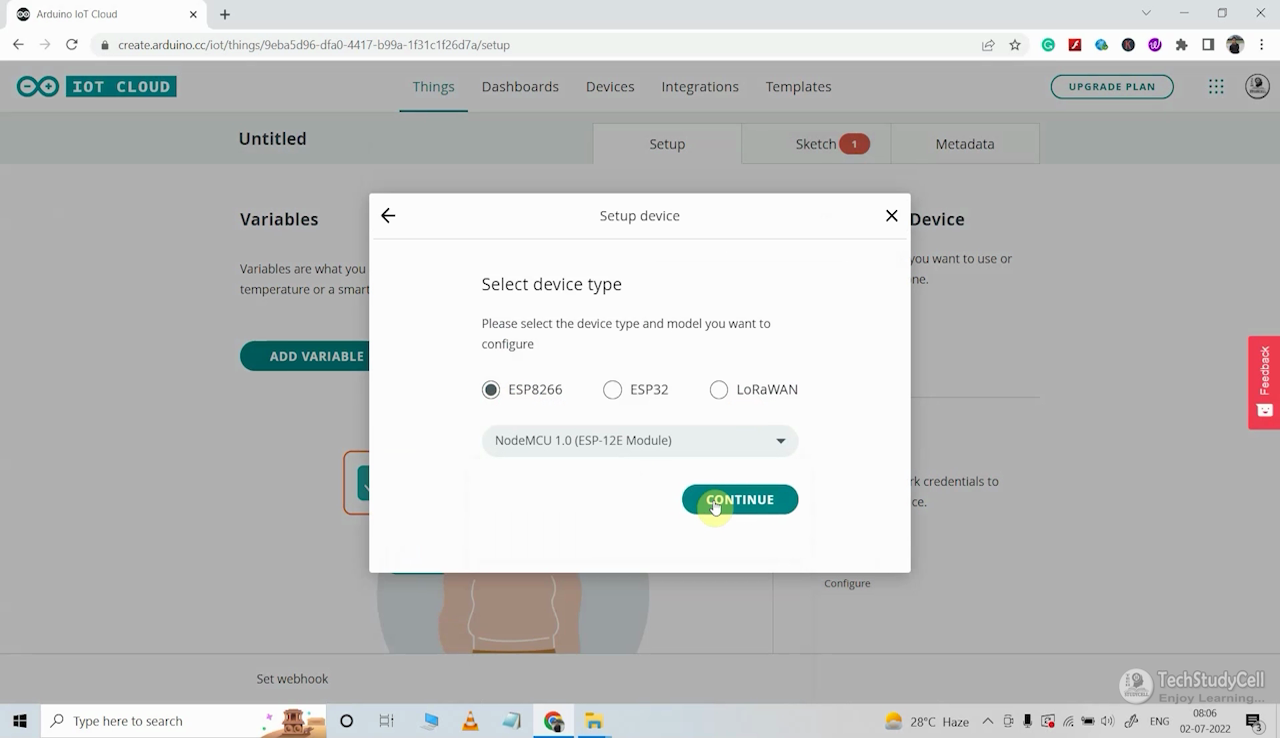
Task: Open File Explorer from the taskbar
Action: (x=594, y=721)
